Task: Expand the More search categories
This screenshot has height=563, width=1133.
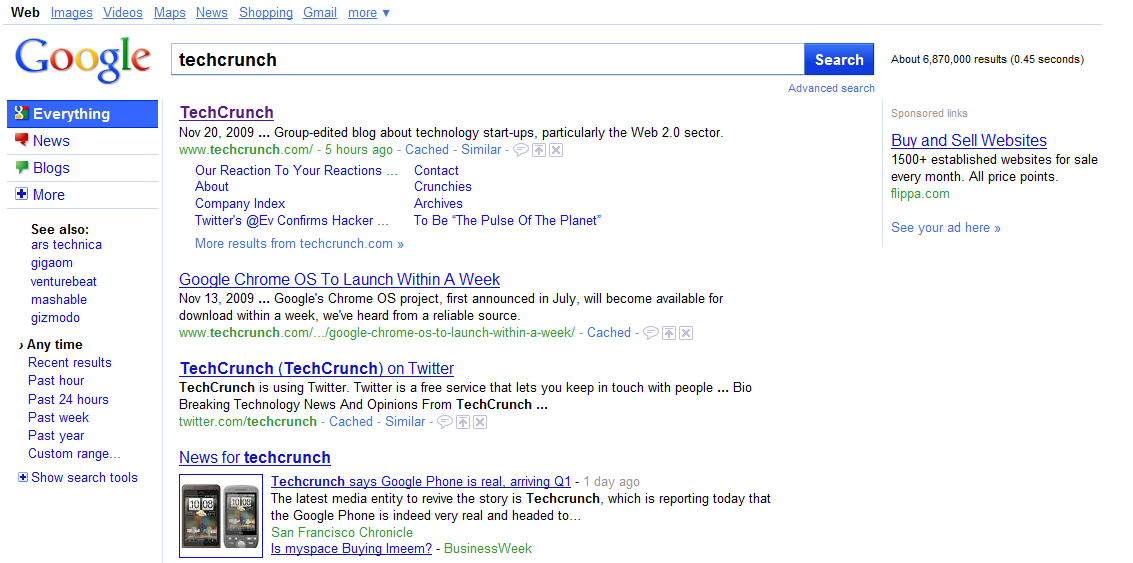Action: (48, 195)
